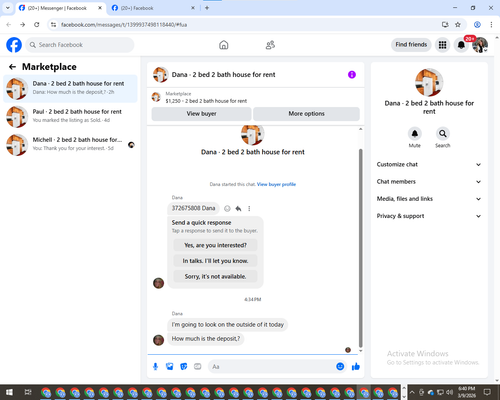Click the Search Facebook field
This screenshot has height=400, width=500.
coord(80,45)
